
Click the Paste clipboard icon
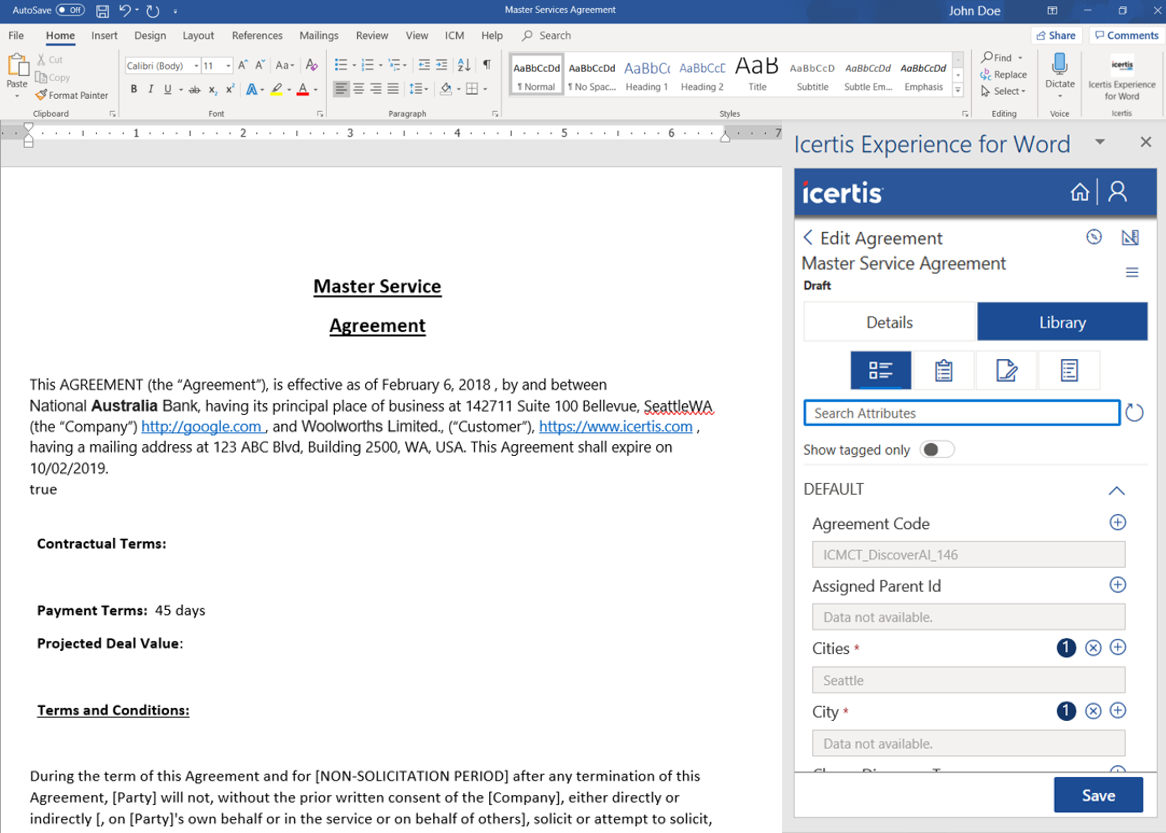[17, 66]
